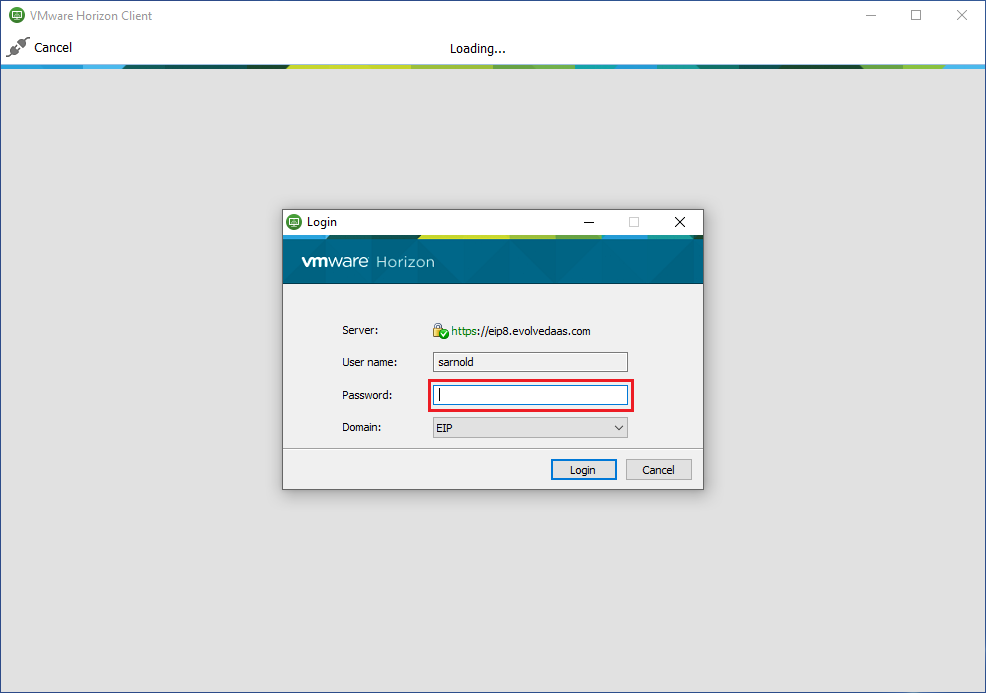This screenshot has height=693, width=986.
Task: Click the Password label text
Action: [x=367, y=395]
